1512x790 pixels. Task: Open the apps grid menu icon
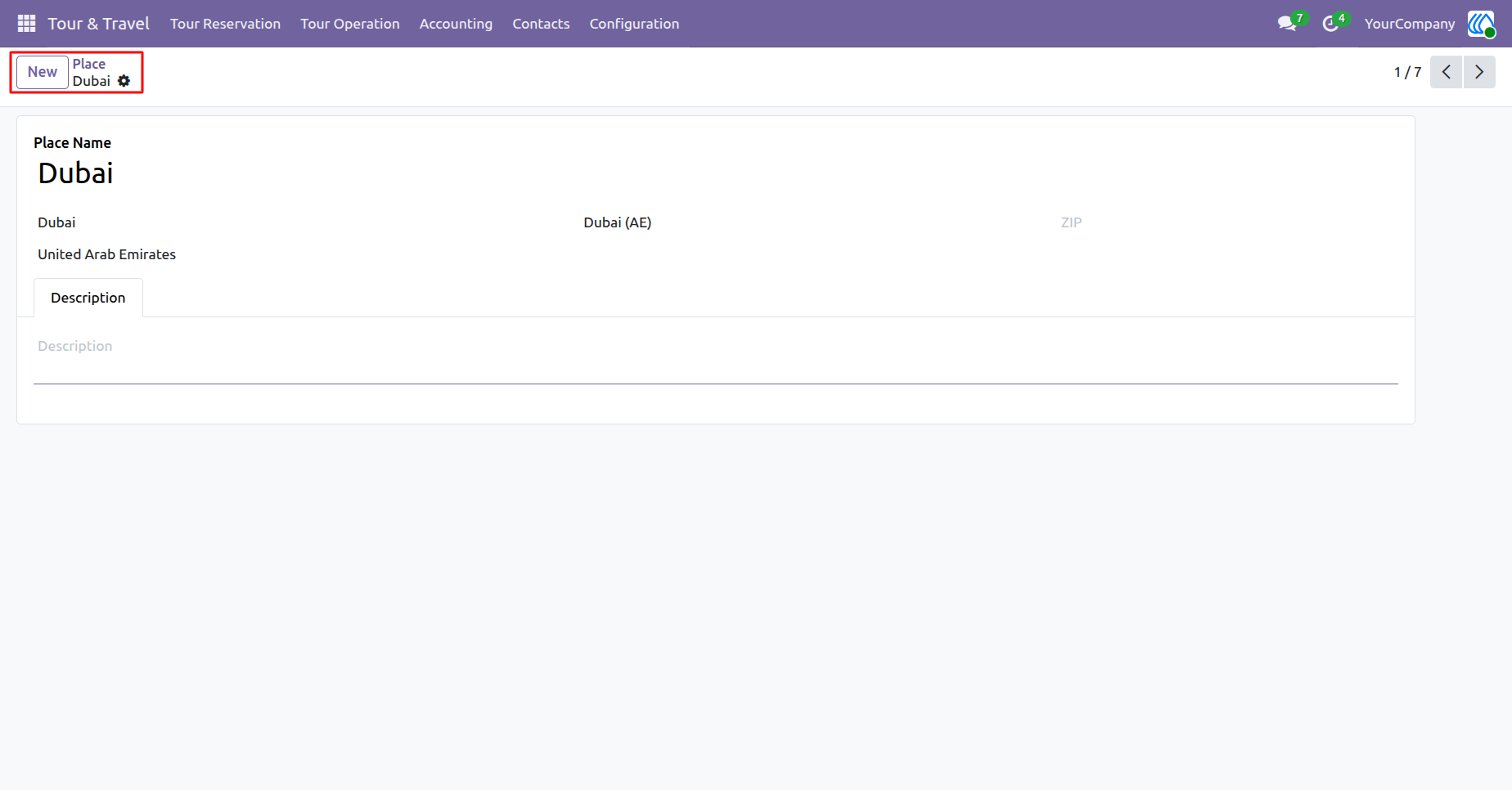(x=26, y=24)
